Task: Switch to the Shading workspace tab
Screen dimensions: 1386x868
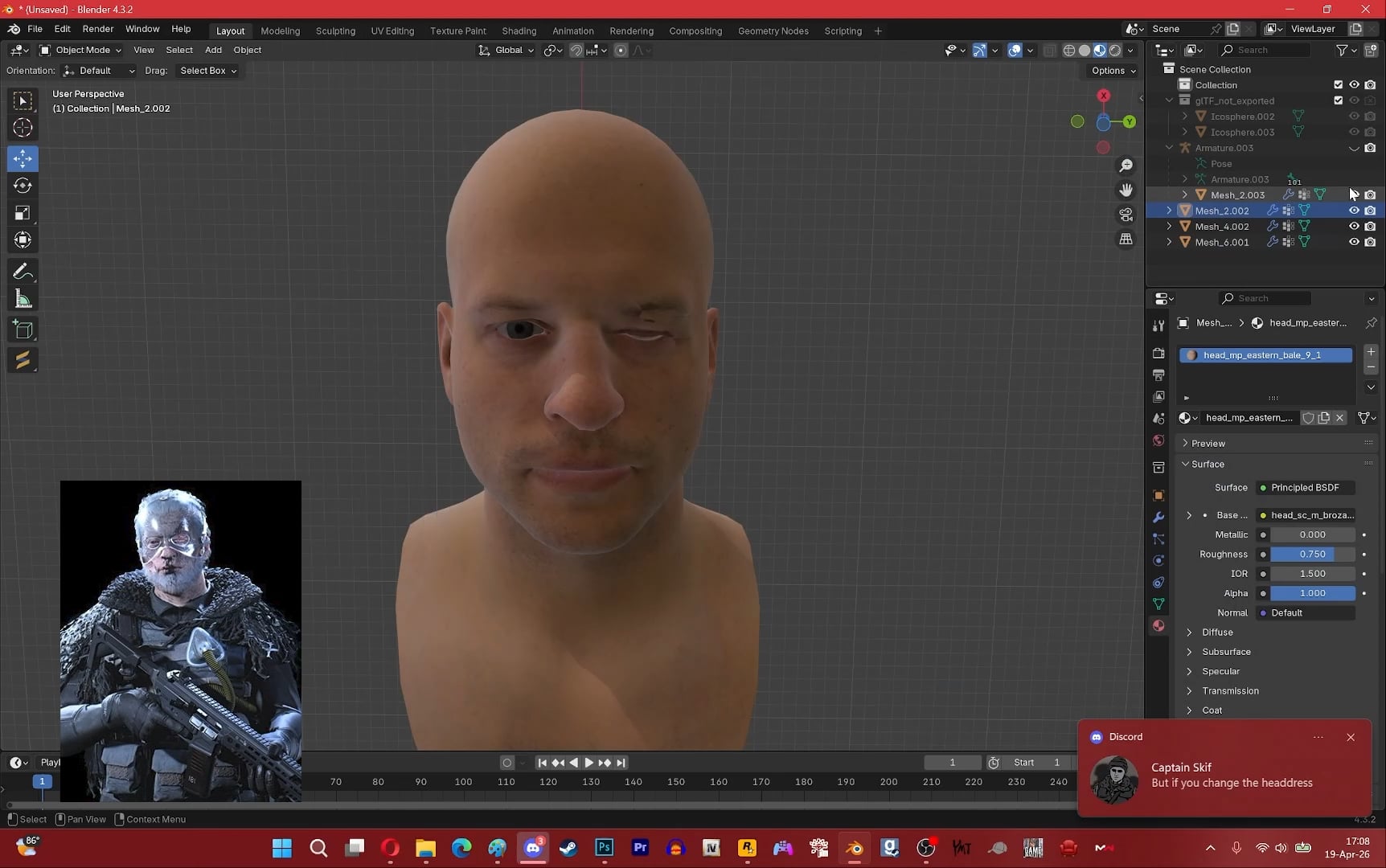Action: point(519,31)
